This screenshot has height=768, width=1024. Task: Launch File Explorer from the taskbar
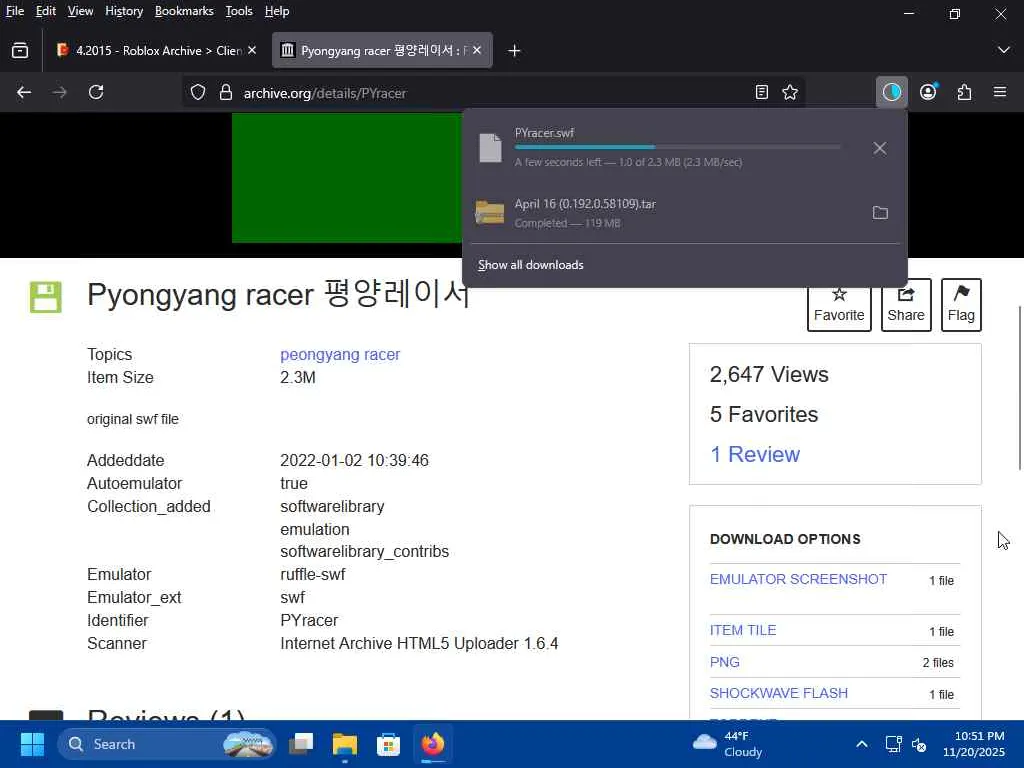click(345, 744)
